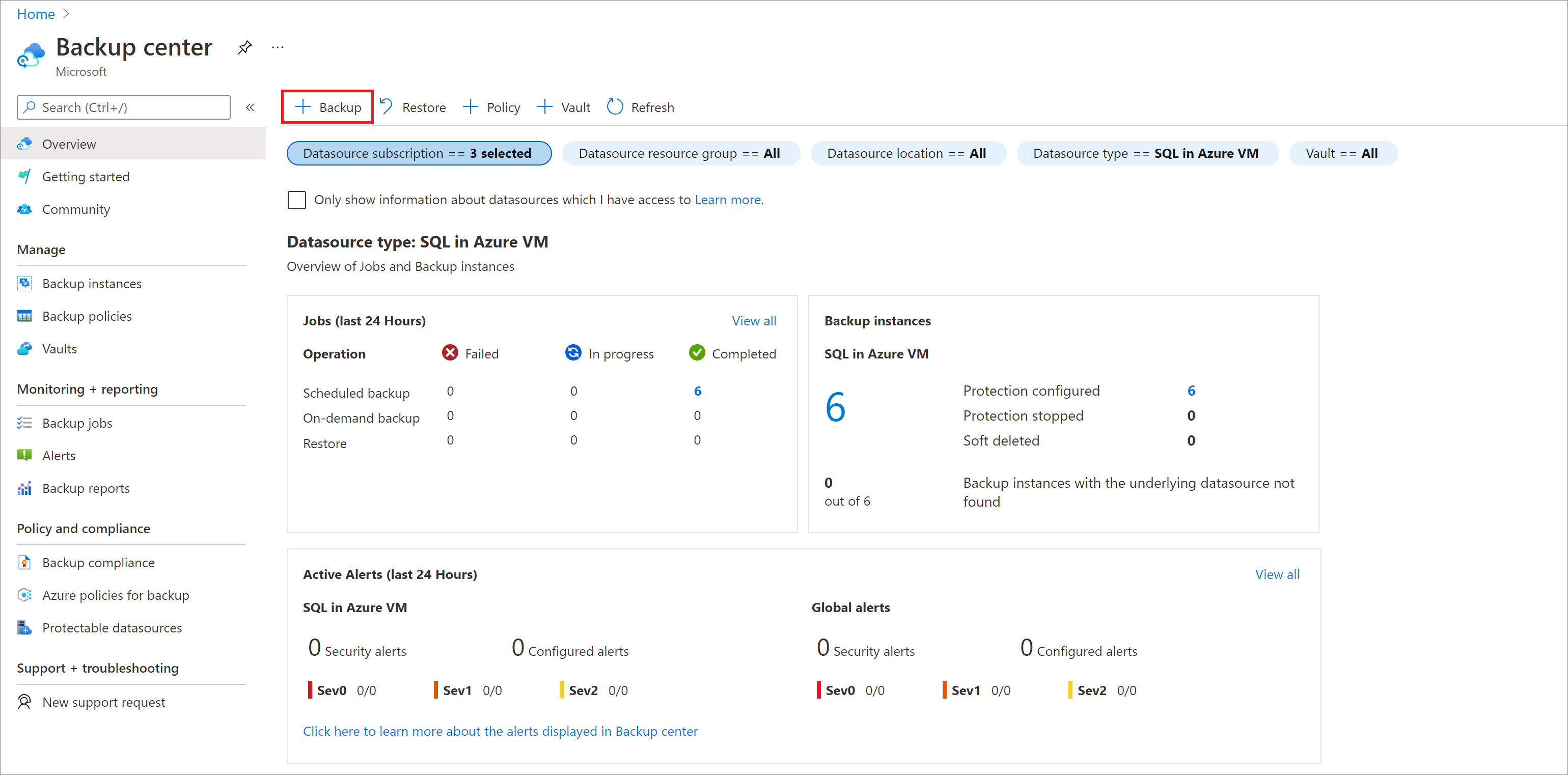Select the Datasource subscription filter
The image size is (1568, 775).
tap(419, 153)
